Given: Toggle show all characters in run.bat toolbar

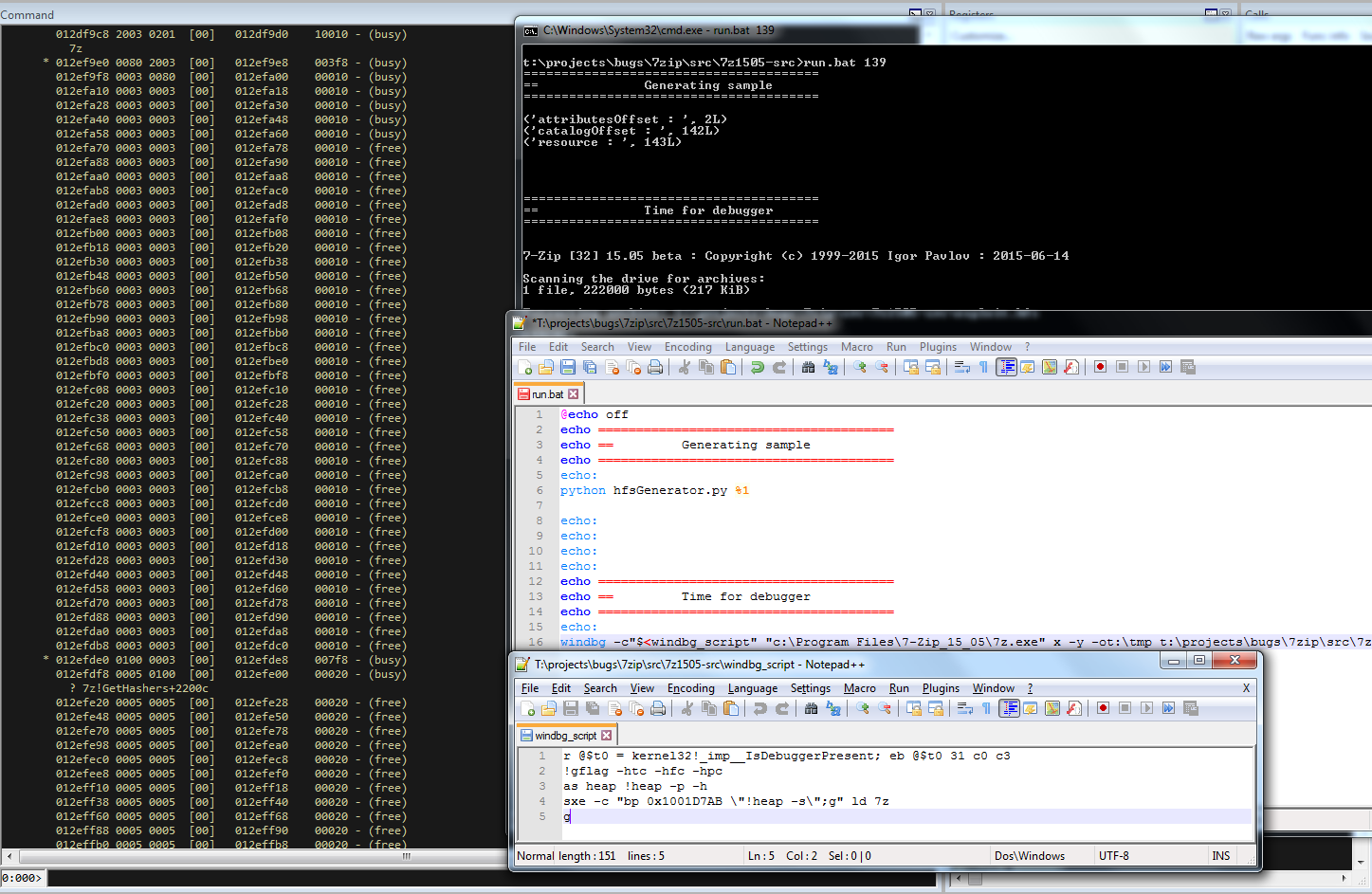Looking at the screenshot, I should click(983, 367).
